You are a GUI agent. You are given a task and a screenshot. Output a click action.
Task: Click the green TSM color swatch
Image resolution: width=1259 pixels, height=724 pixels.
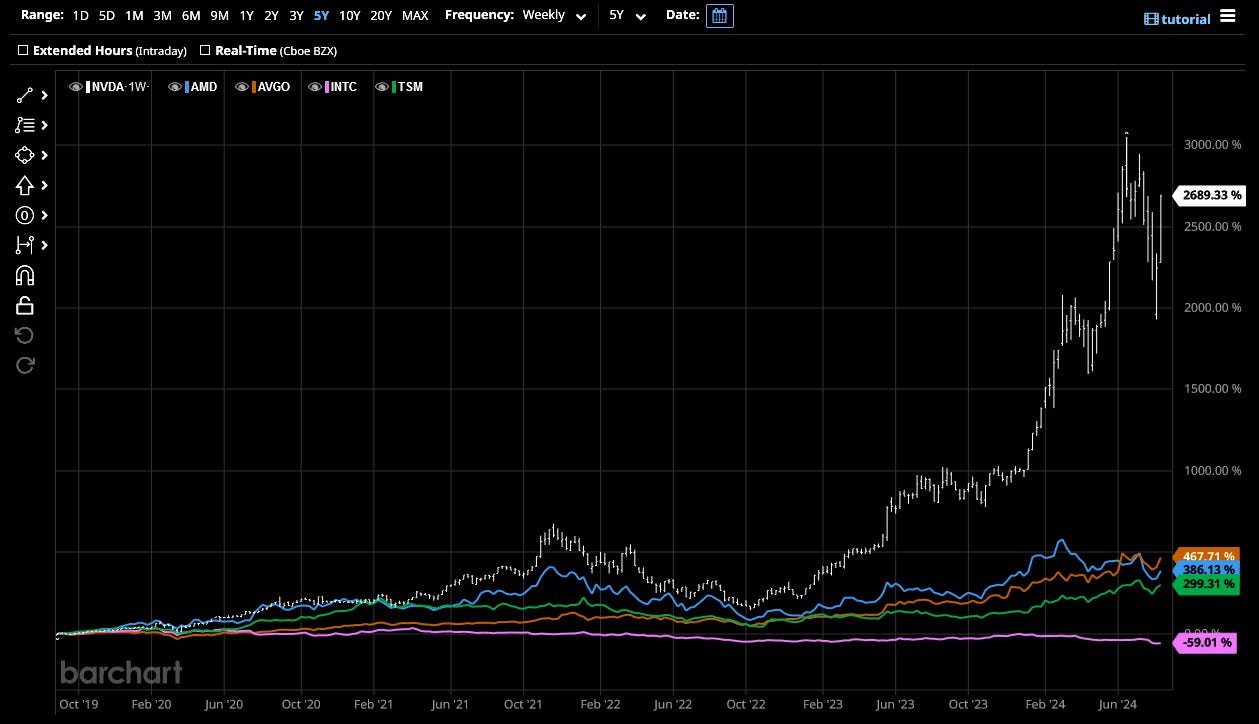click(394, 87)
